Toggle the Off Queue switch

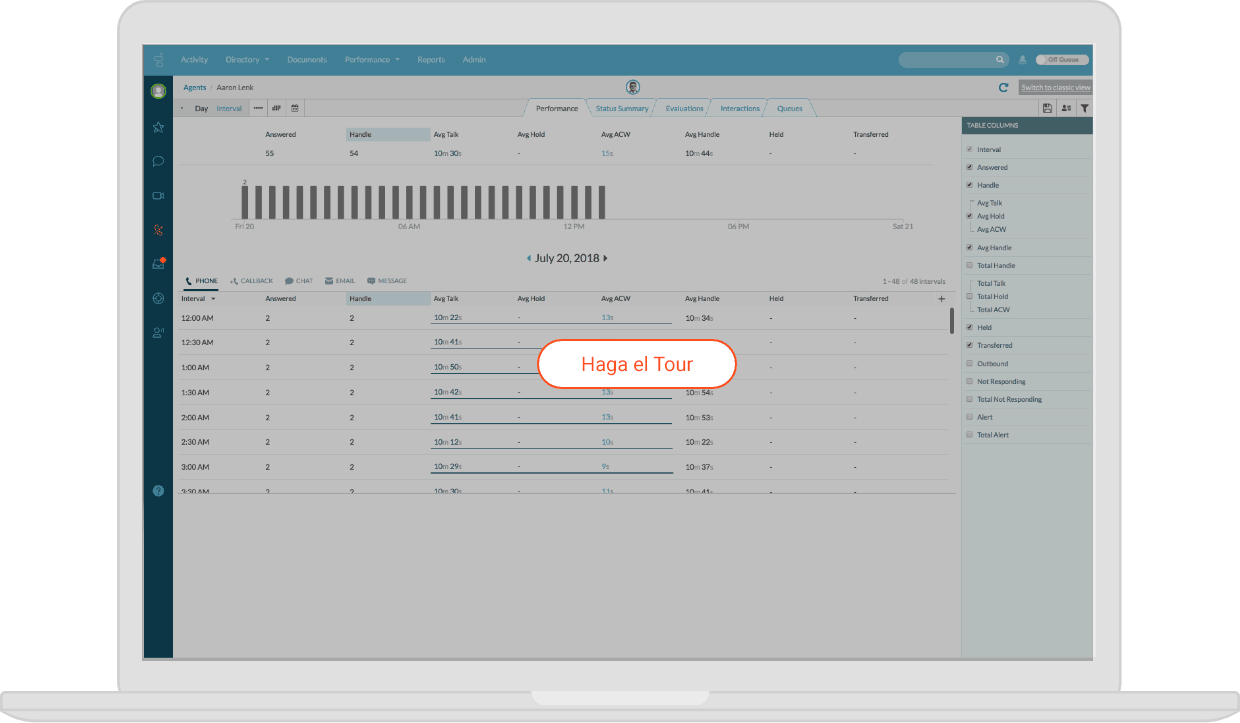coord(1061,59)
